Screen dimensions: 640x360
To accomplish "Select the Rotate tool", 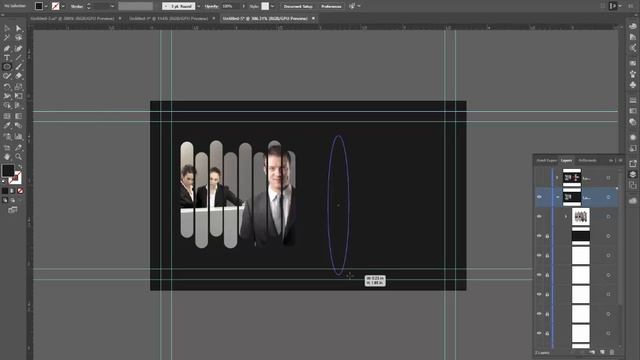I will pos(7,87).
